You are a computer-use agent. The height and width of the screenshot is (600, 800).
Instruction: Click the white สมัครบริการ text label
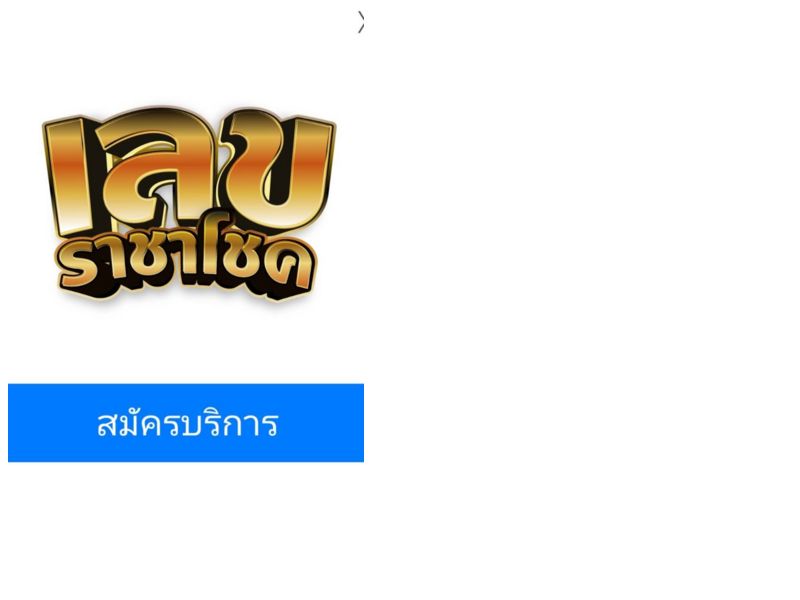click(x=187, y=423)
